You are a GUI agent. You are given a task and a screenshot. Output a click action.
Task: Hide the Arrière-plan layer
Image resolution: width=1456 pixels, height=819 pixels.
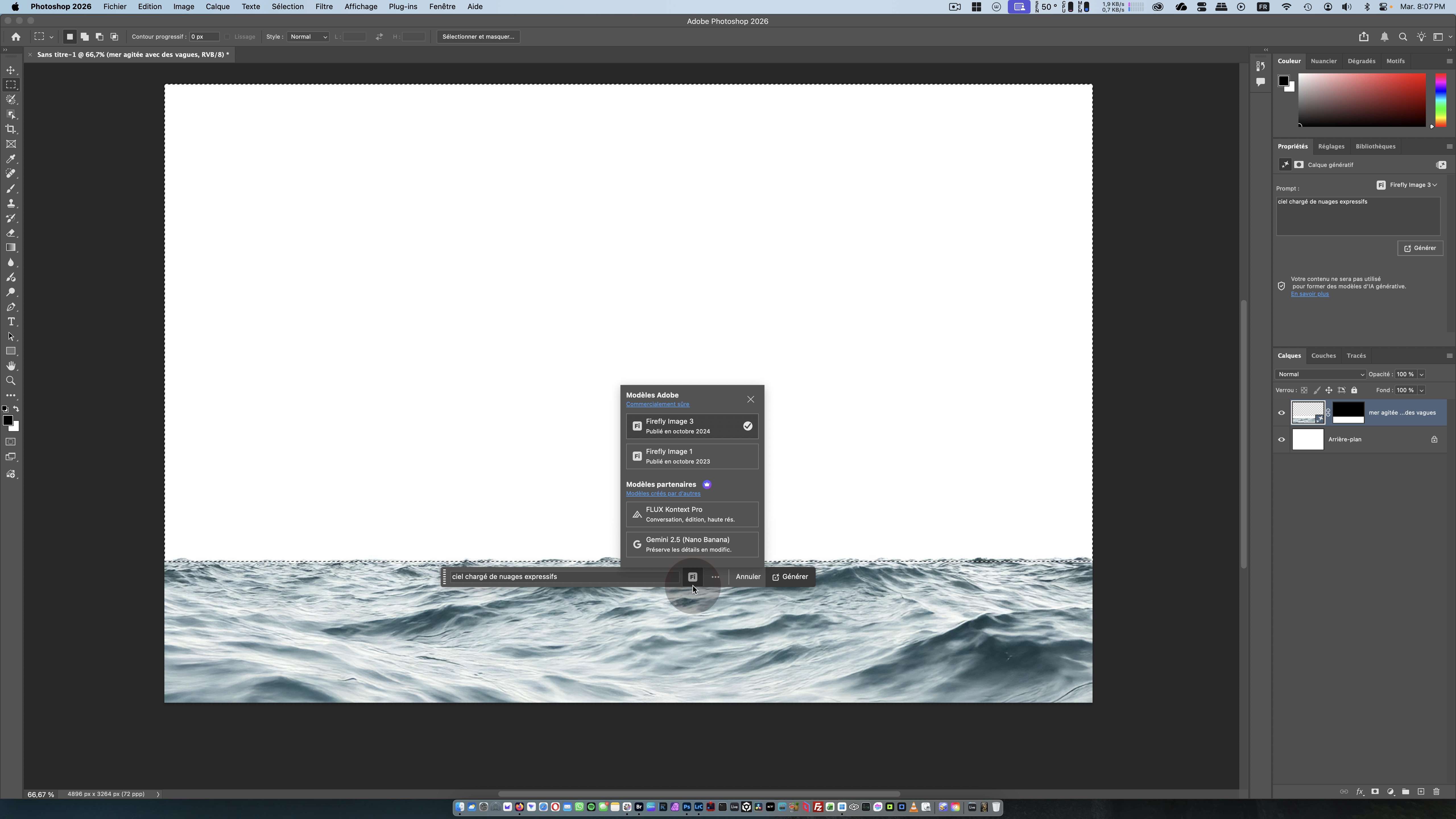[x=1281, y=439]
